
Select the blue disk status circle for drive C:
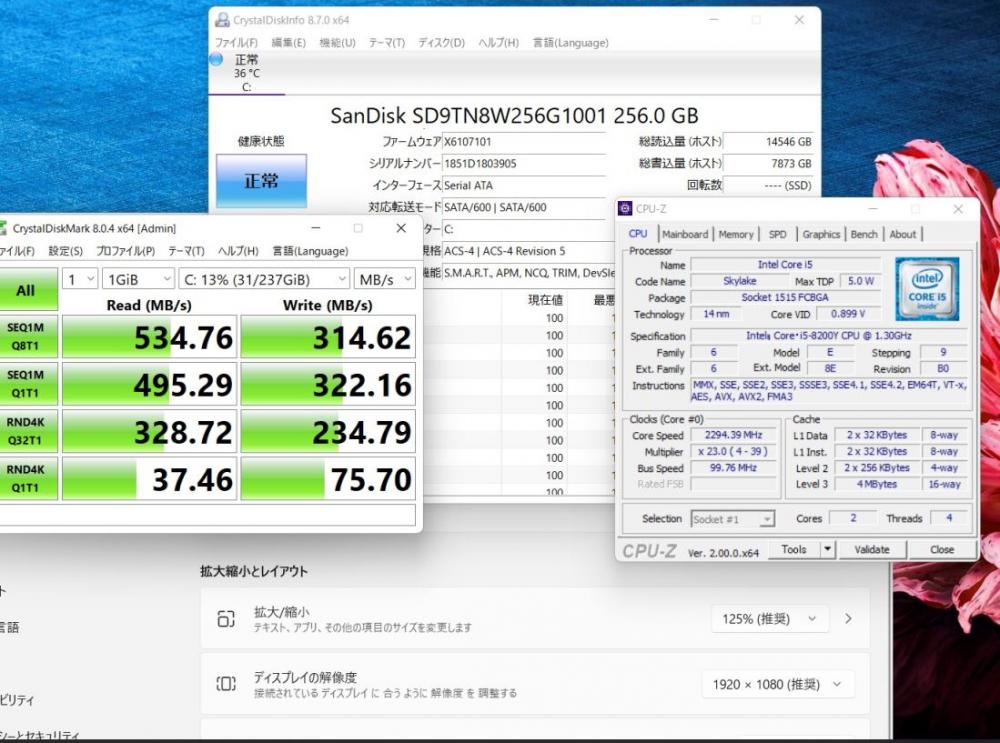[x=217, y=59]
